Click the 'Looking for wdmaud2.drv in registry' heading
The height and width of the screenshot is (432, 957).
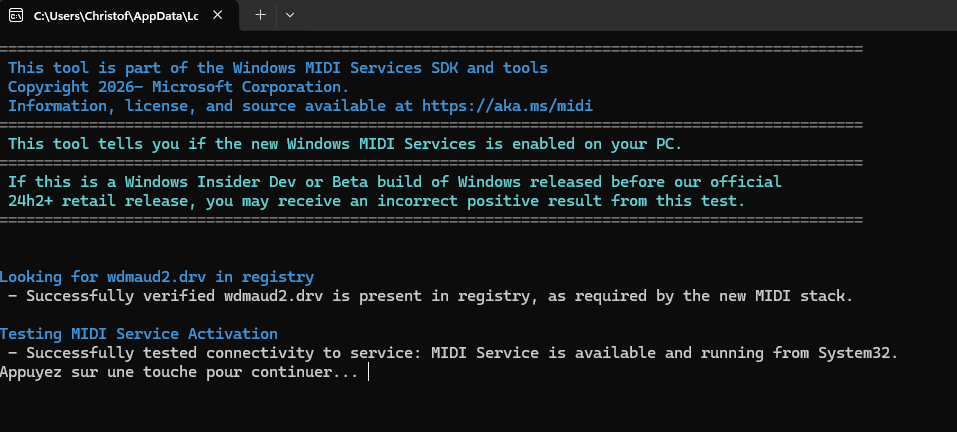click(x=157, y=276)
